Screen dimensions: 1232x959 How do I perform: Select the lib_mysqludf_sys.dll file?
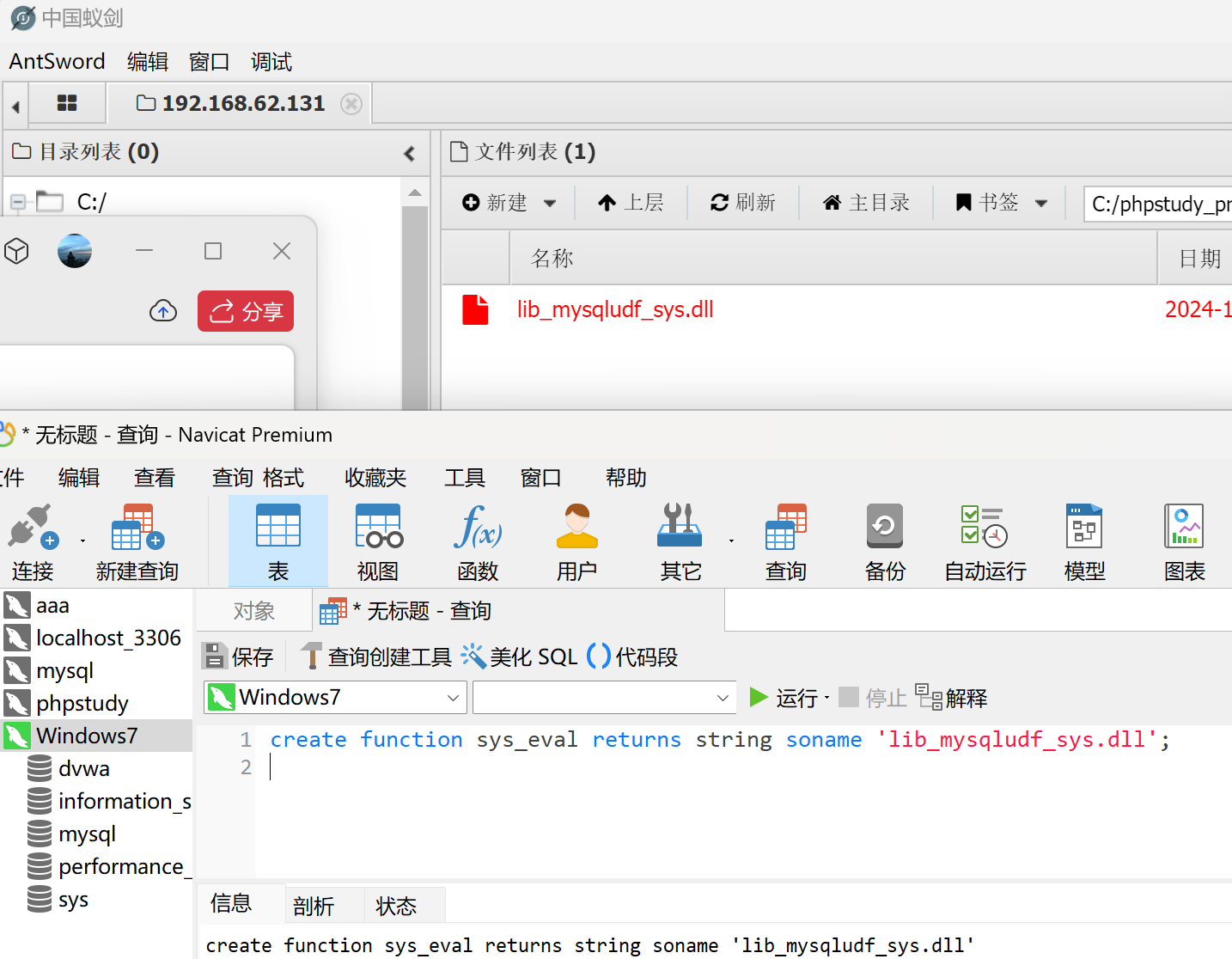pyautogui.click(x=615, y=309)
